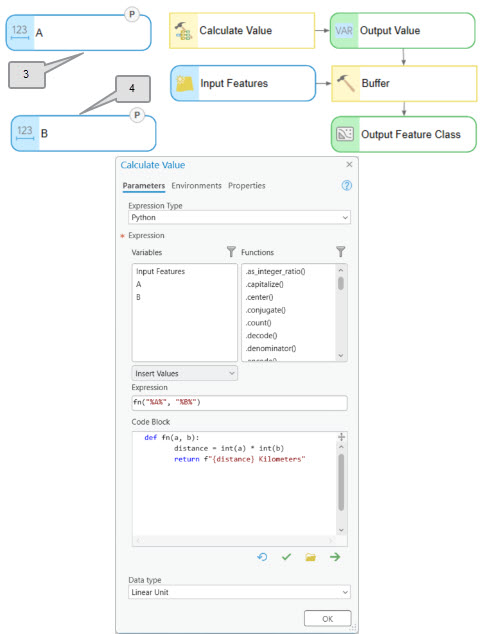Image resolution: width=486 pixels, height=634 pixels.
Task: Click the Variables filter funnel icon
Action: tap(231, 252)
